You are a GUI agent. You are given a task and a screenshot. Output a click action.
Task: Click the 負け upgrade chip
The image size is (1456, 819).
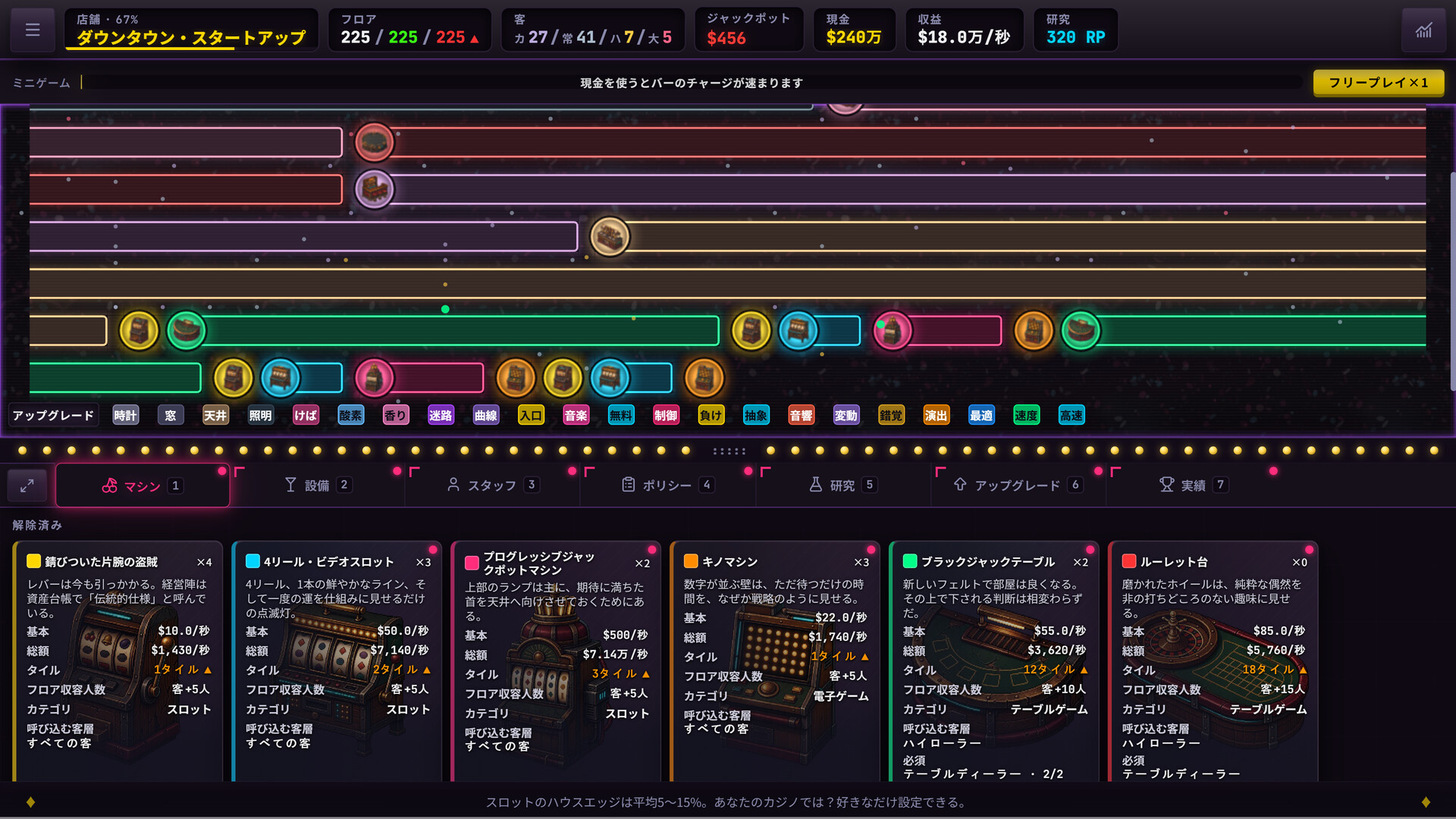711,415
